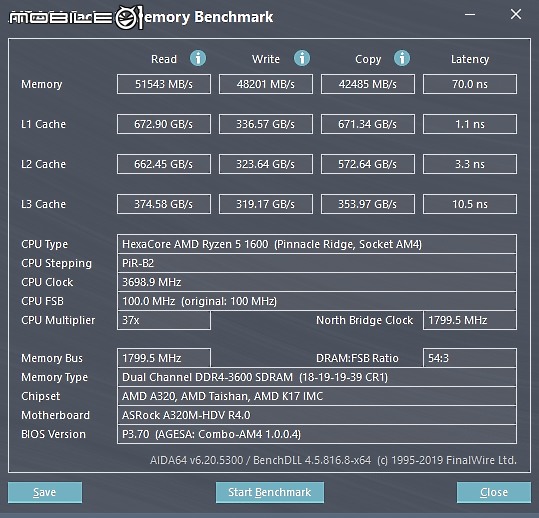Click the L1 Cache row label
Image resolution: width=539 pixels, height=518 pixels.
tap(43, 124)
